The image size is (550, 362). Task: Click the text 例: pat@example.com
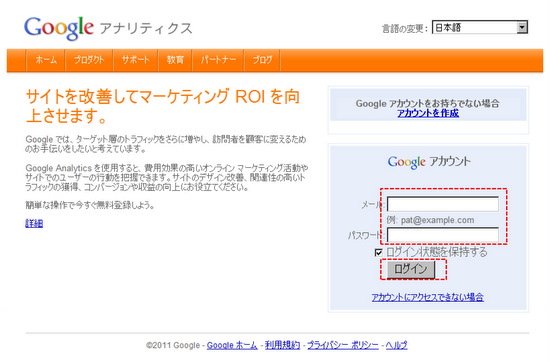[430, 220]
